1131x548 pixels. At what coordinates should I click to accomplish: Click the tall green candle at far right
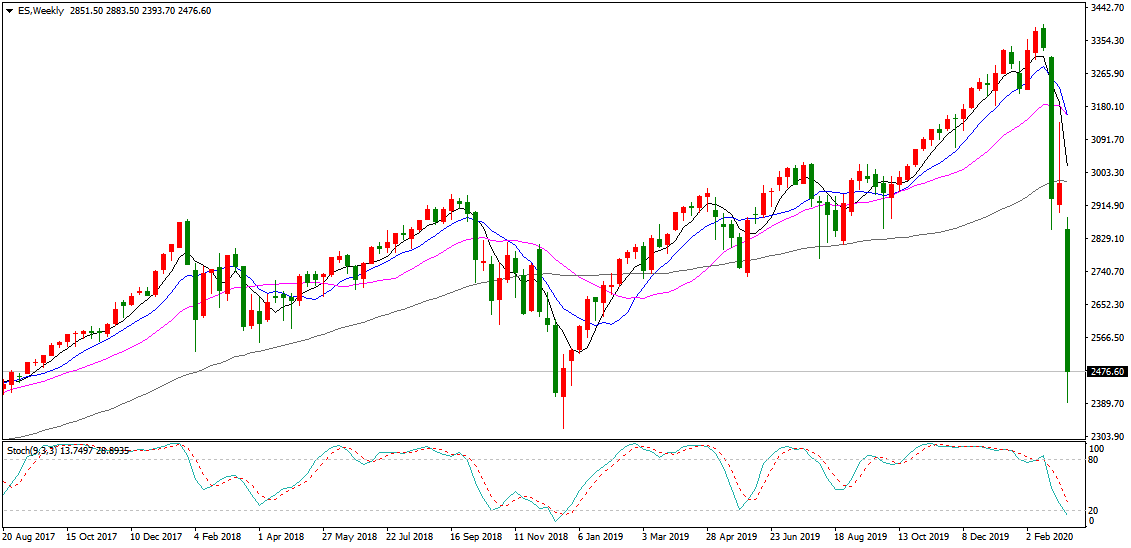[x=1067, y=300]
